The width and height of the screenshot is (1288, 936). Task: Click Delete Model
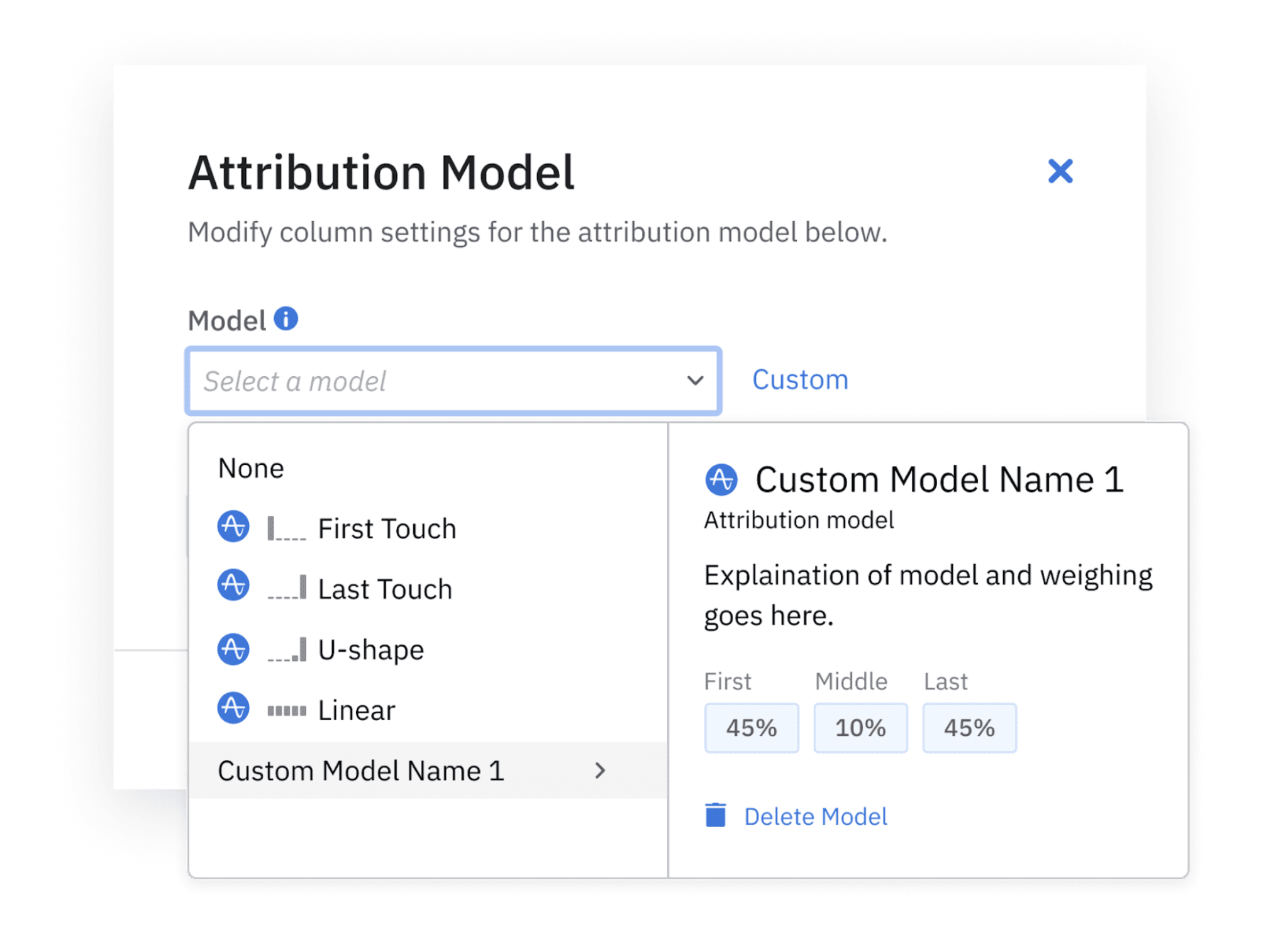[814, 816]
